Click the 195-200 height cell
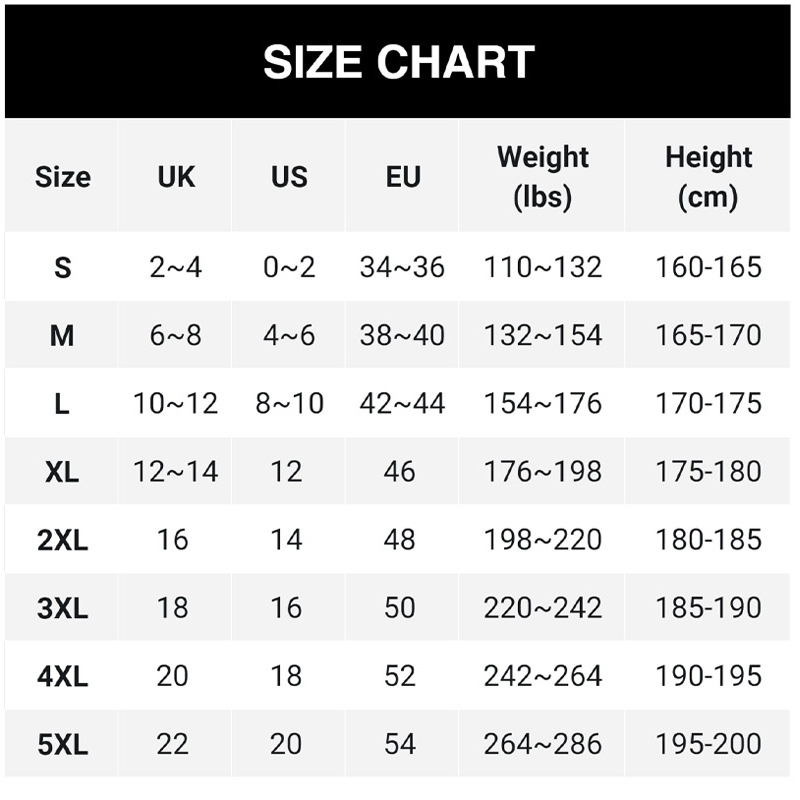Viewport: 800px width, 800px height. pyautogui.click(x=708, y=744)
